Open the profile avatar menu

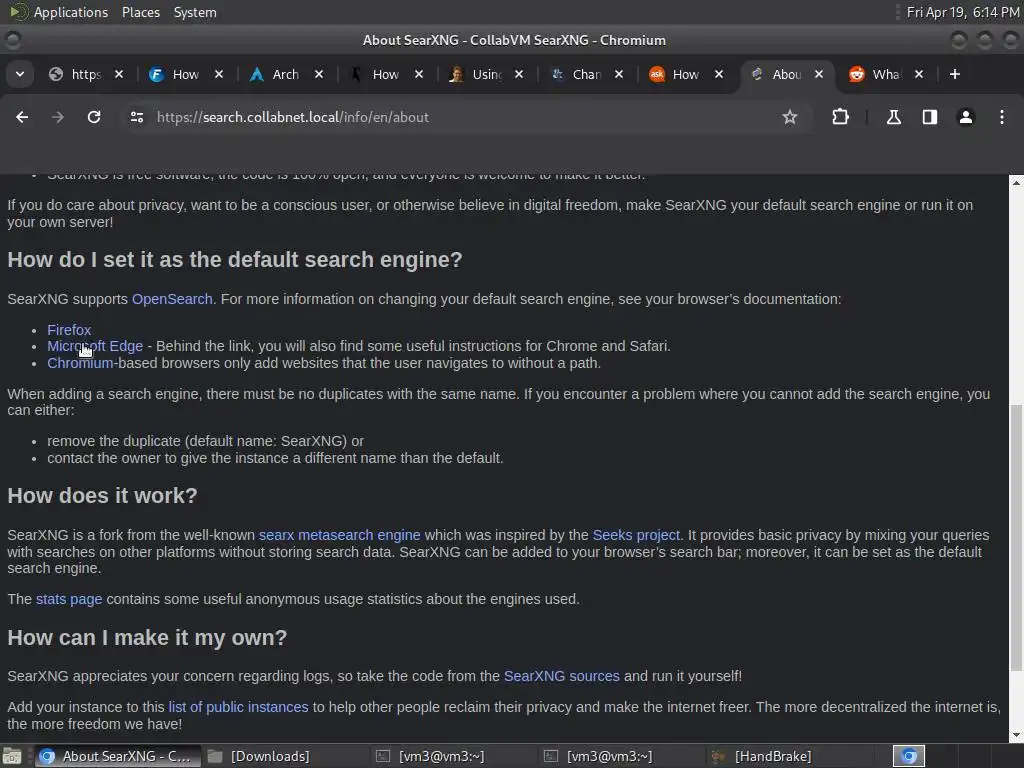[x=965, y=117]
